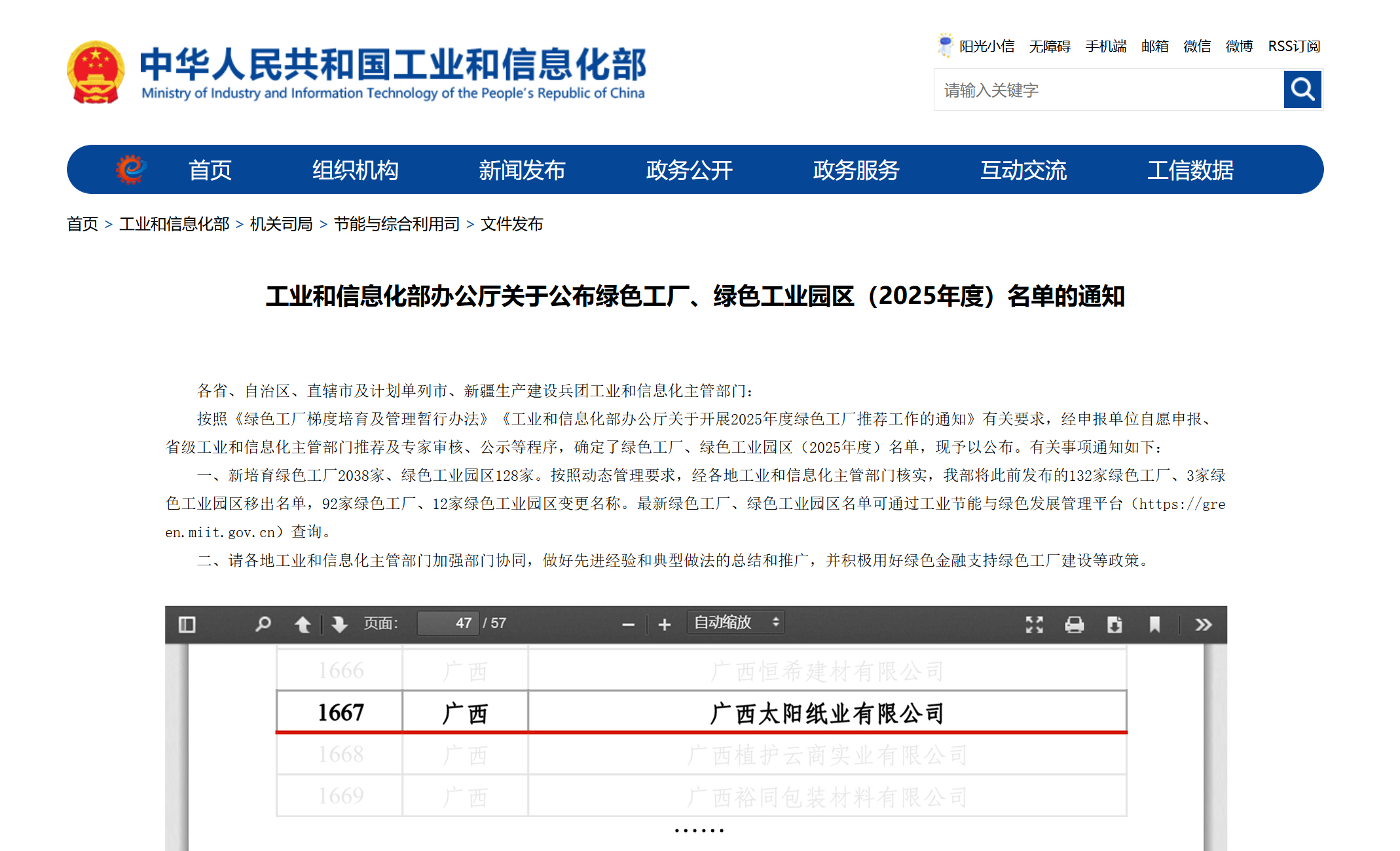Click the PDF zoom in plus
The image size is (1400, 851).
[x=665, y=624]
